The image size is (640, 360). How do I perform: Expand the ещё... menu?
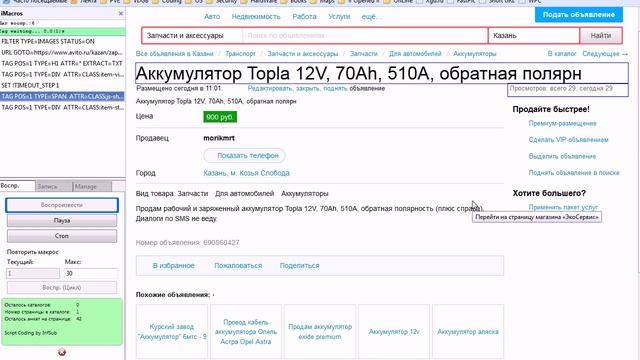371,17
